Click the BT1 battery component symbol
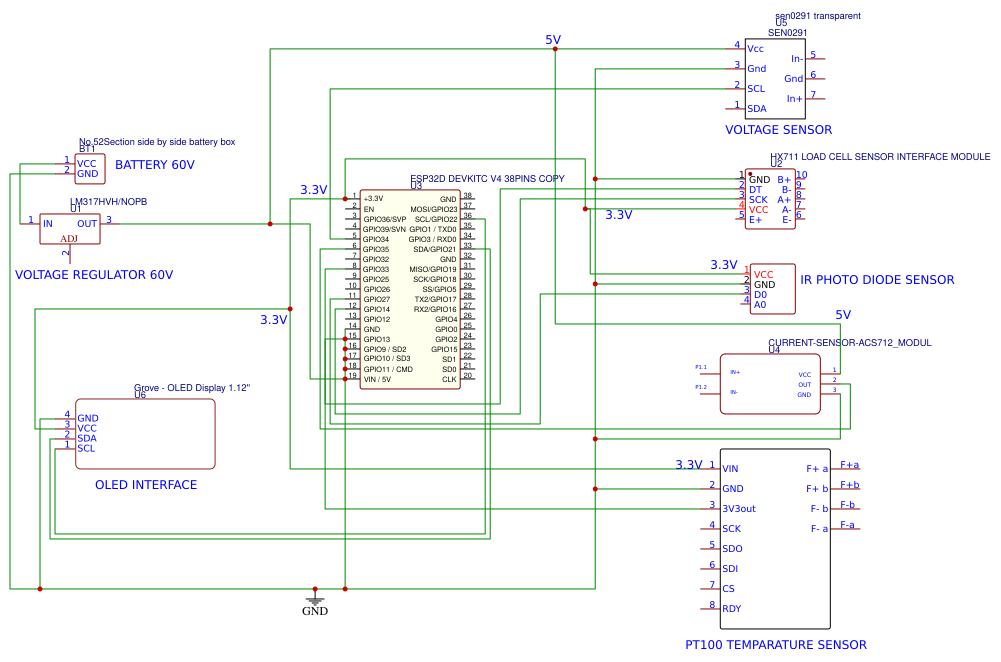 pyautogui.click(x=89, y=169)
